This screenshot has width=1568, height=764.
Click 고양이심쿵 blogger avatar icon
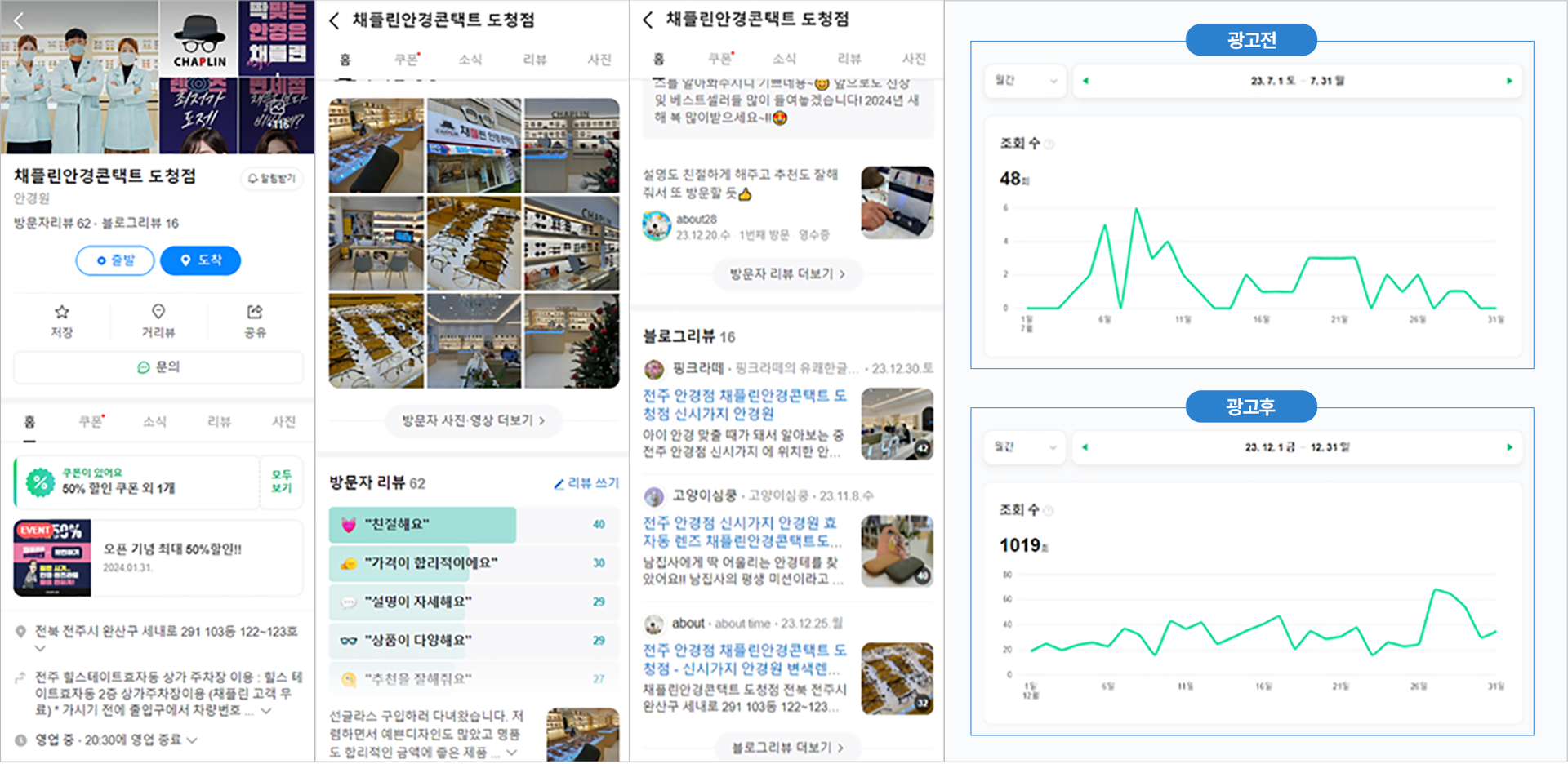tap(653, 496)
